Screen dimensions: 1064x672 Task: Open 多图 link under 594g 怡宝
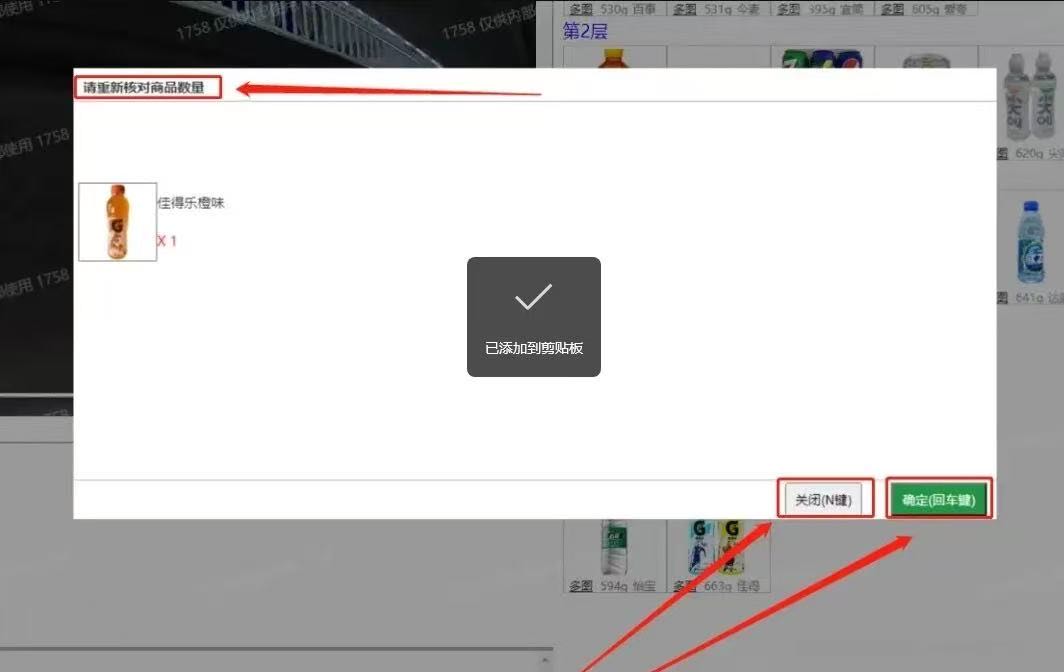(581, 586)
